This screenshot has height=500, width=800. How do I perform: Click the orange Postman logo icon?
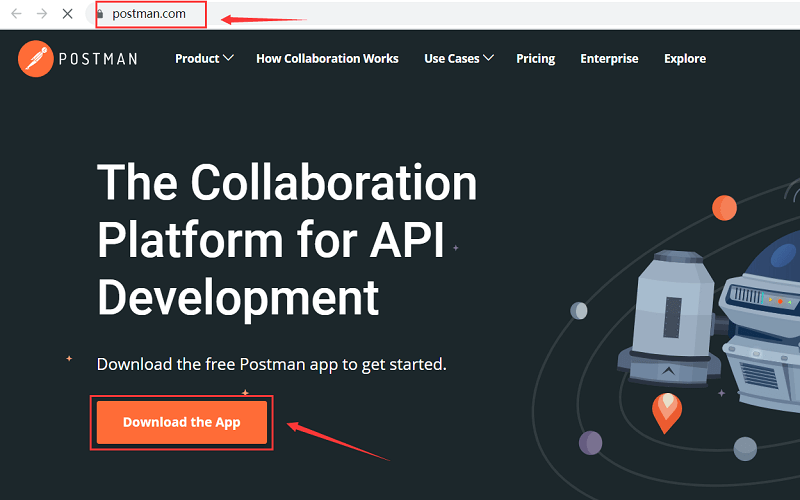[36, 59]
